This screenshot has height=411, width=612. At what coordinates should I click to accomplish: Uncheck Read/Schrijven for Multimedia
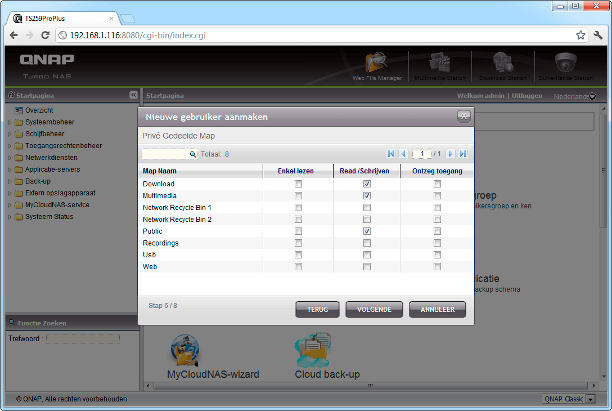pos(367,195)
